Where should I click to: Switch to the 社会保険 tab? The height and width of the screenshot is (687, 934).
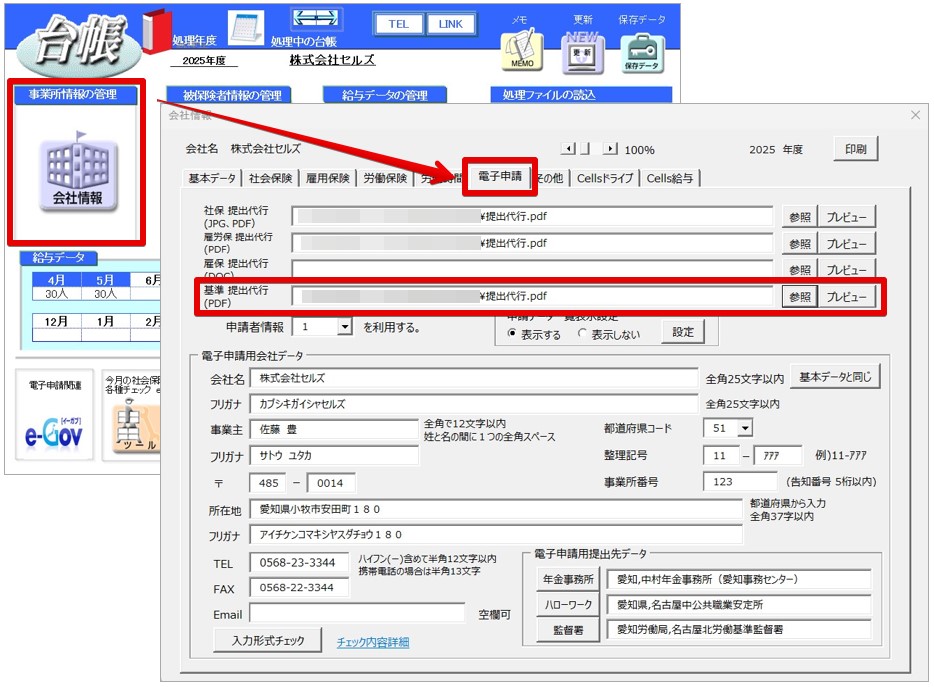270,178
